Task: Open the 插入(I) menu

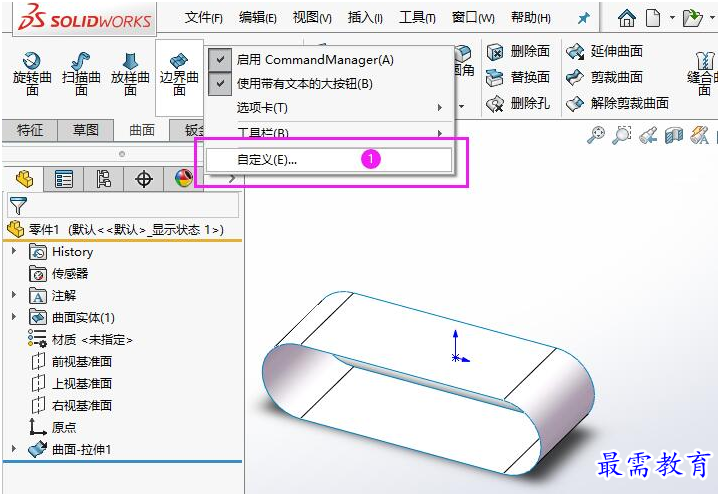Action: [365, 18]
